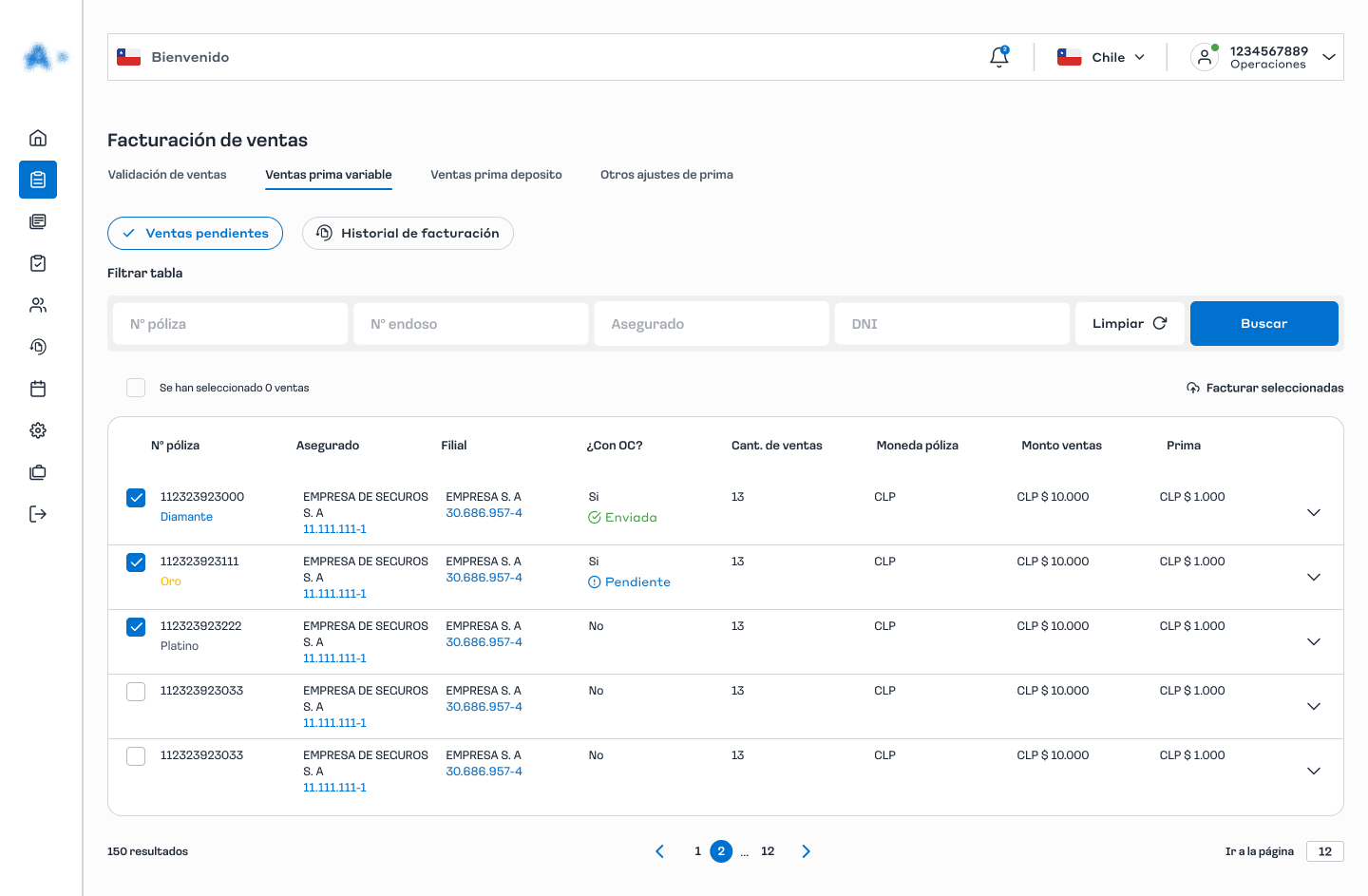
Task: Open the calendar icon in sidebar
Action: (x=38, y=389)
